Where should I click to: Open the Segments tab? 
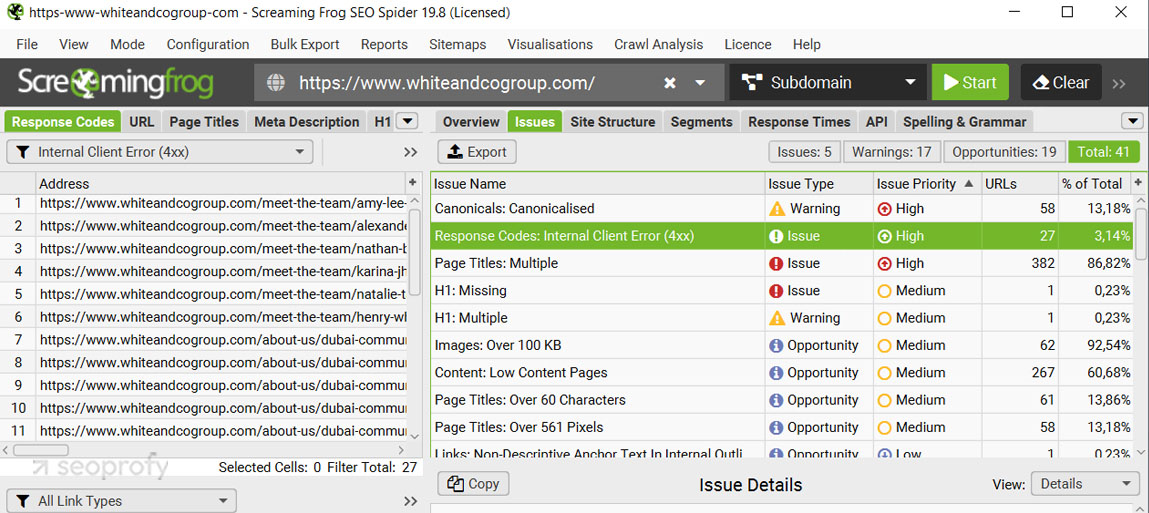pyautogui.click(x=701, y=122)
